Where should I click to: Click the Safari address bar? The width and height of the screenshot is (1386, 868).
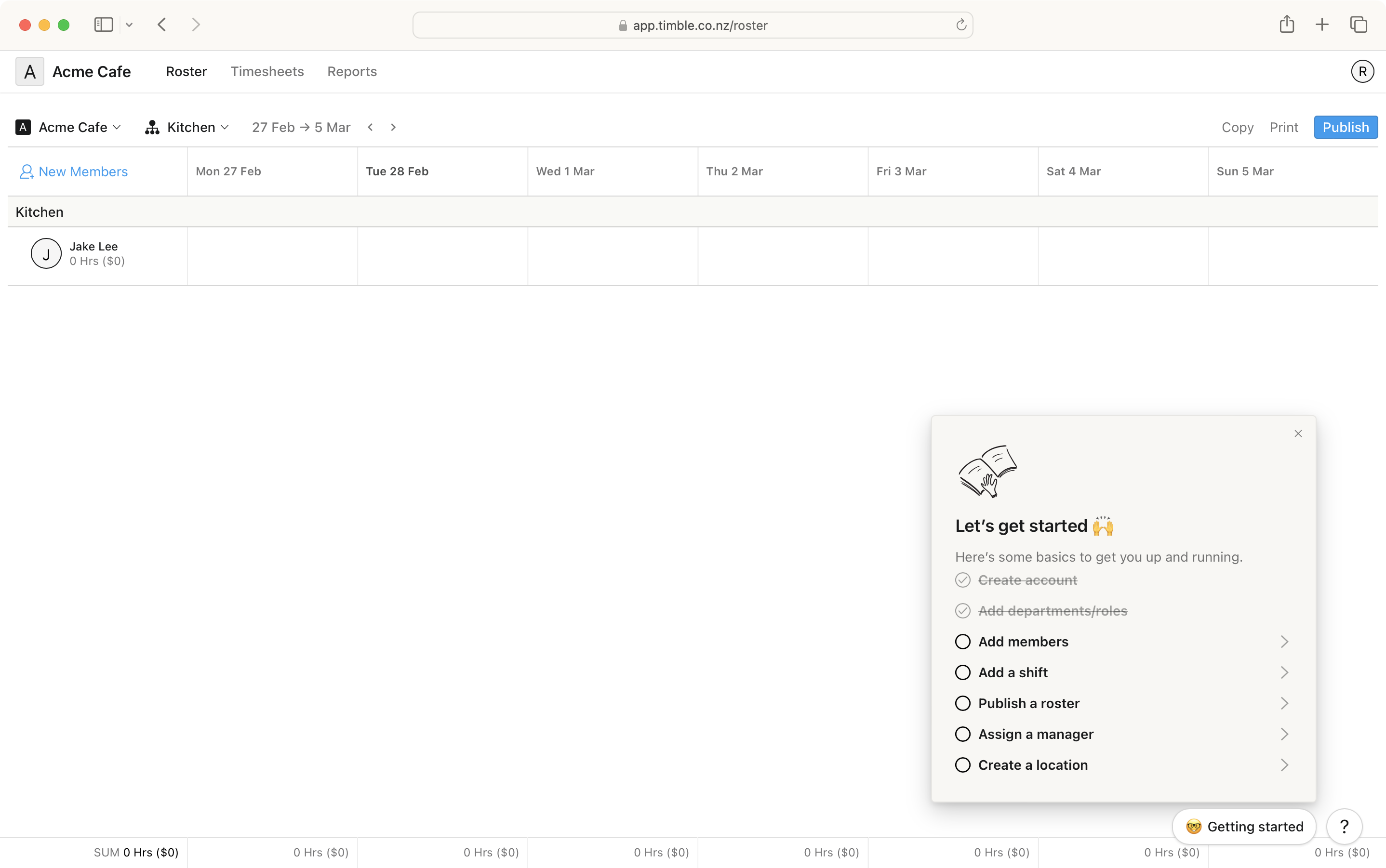[x=692, y=25]
